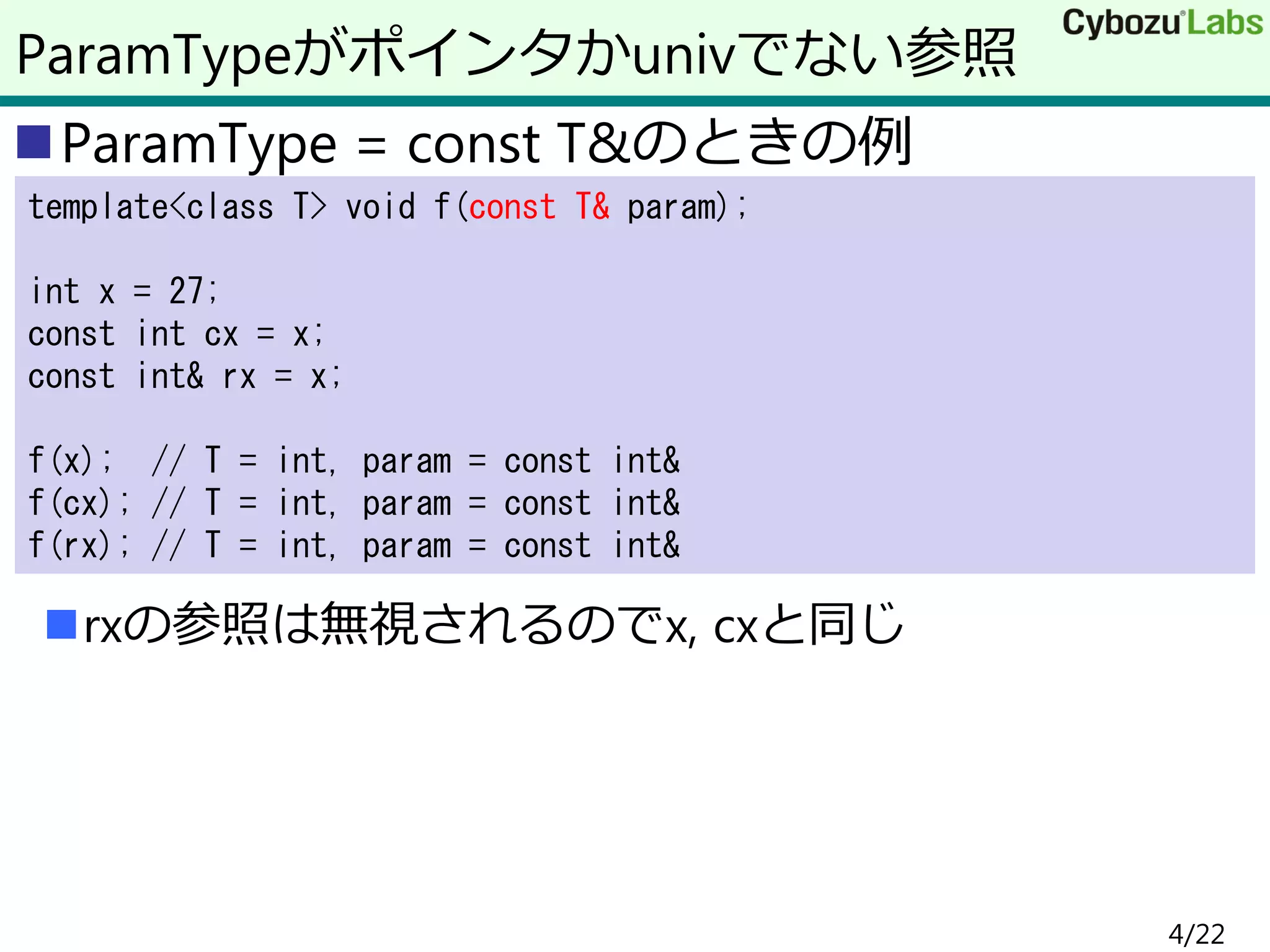
Task: Click the 'f(x);' call line
Action: click(x=354, y=461)
